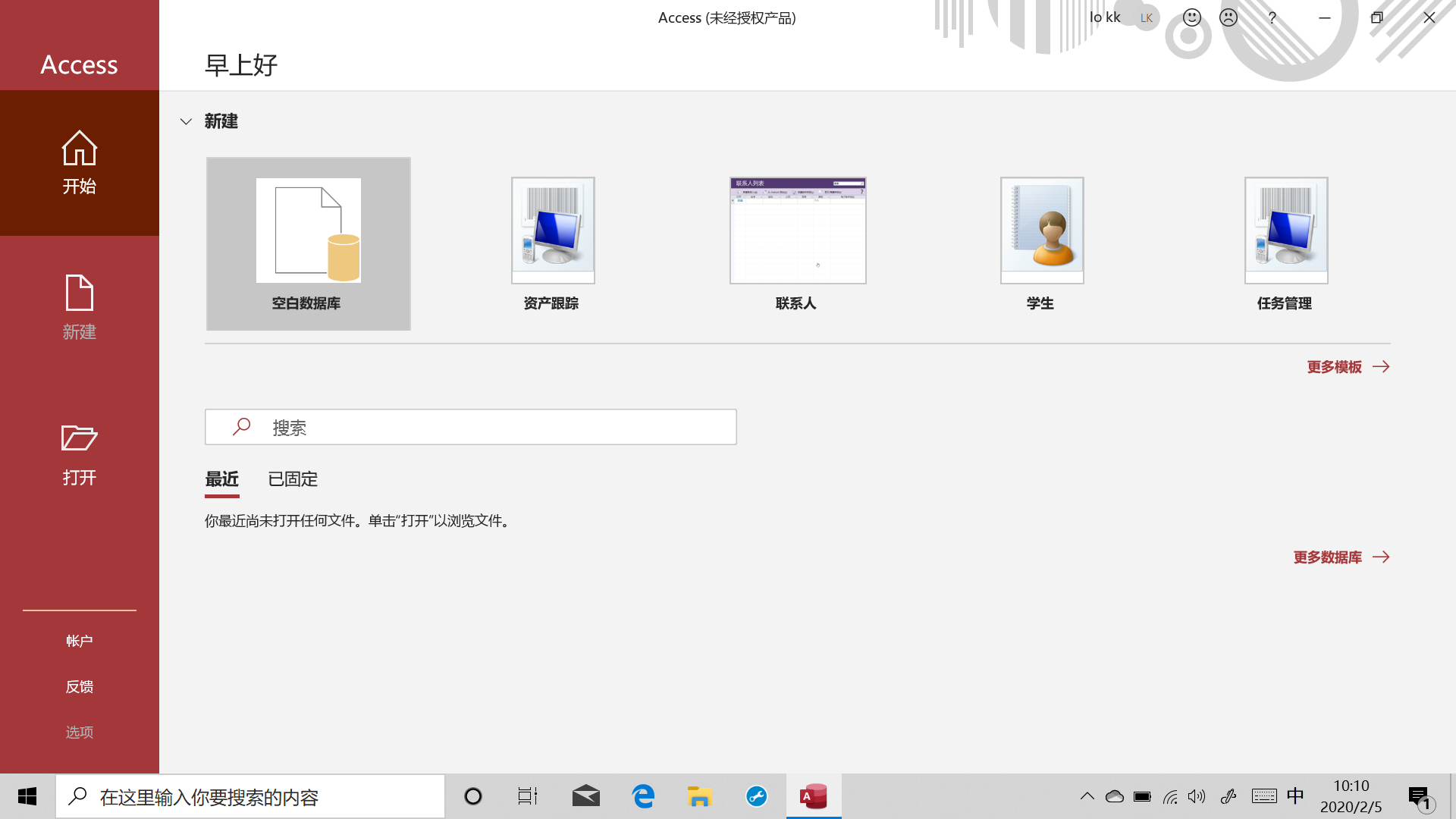Open Windows Ink Workspace pen icon
Viewport: 1456px width, 819px height.
point(1228,796)
